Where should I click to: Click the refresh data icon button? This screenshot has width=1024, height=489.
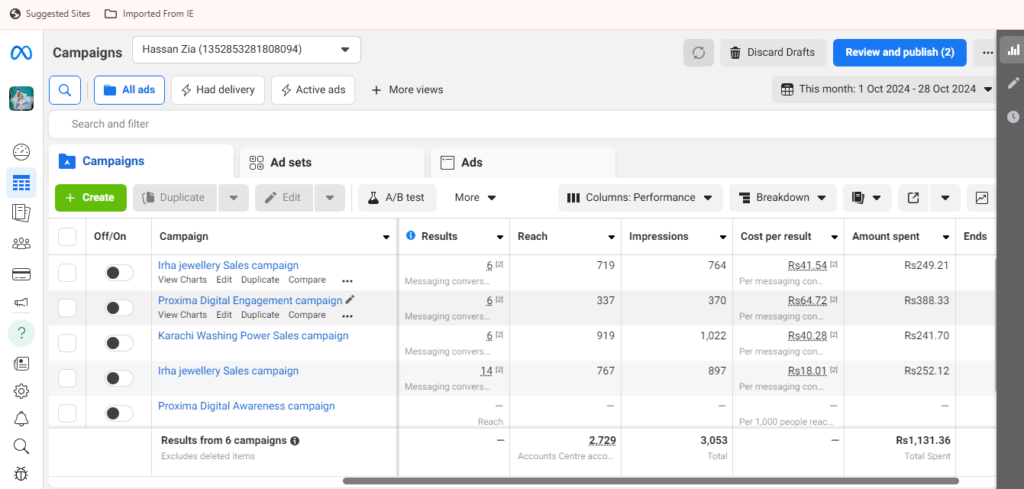(698, 52)
